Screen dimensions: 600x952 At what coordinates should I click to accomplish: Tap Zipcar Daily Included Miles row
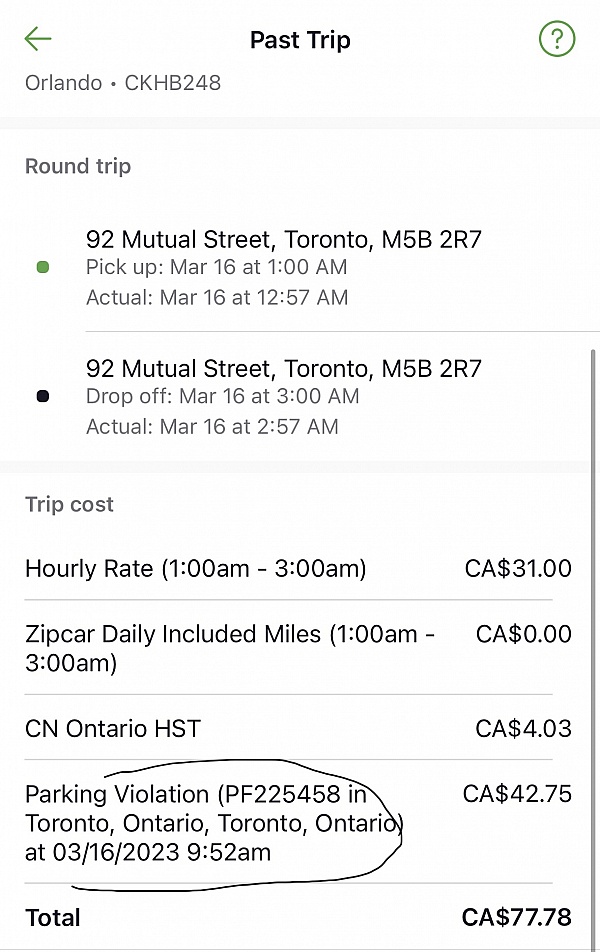tap(298, 648)
